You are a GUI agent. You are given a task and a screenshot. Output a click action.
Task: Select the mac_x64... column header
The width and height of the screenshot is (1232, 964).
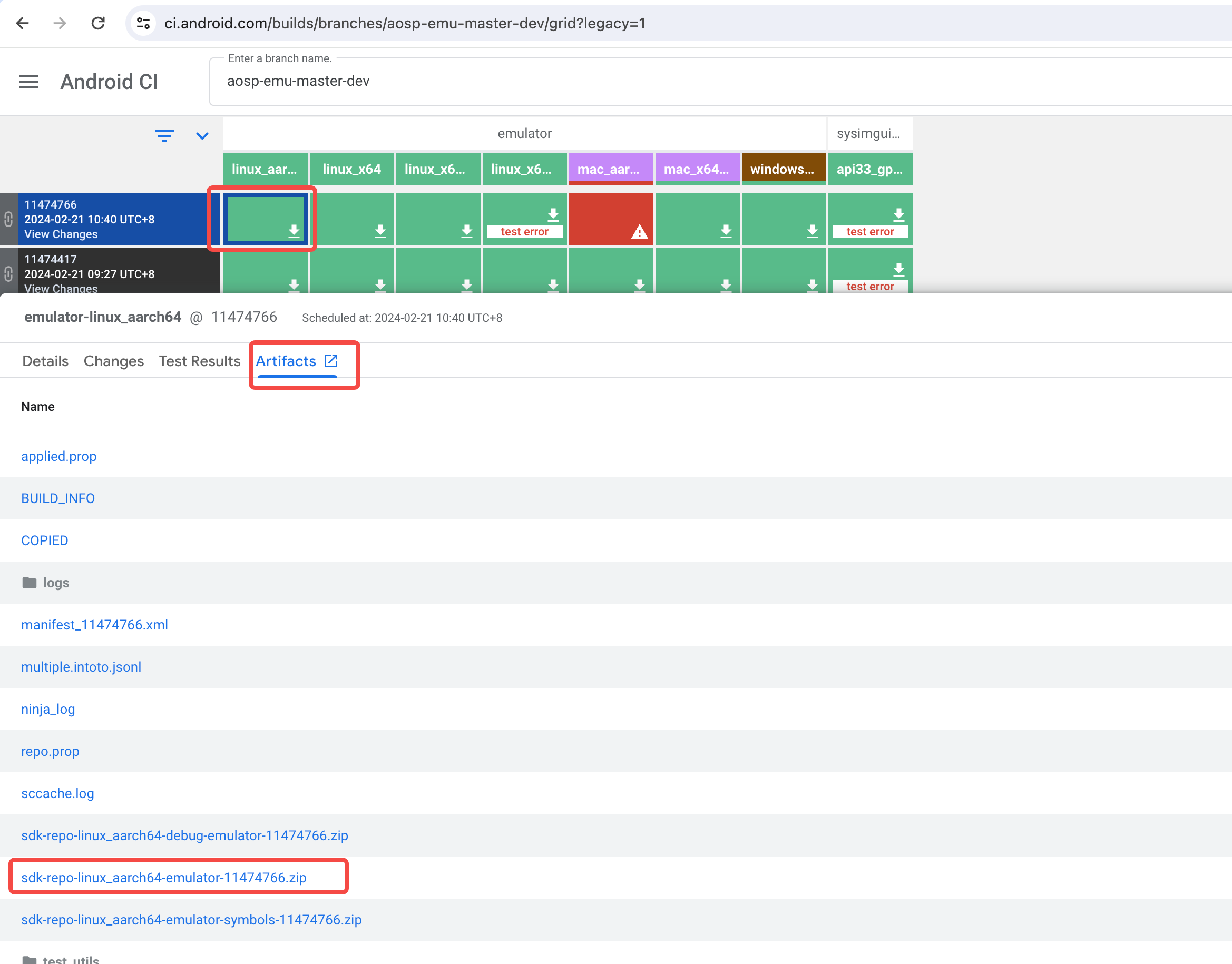coord(697,169)
